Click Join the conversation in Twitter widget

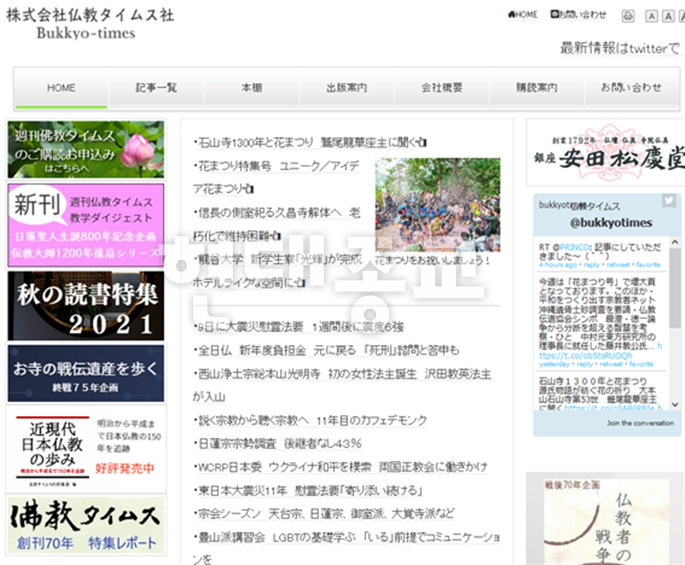click(x=640, y=423)
